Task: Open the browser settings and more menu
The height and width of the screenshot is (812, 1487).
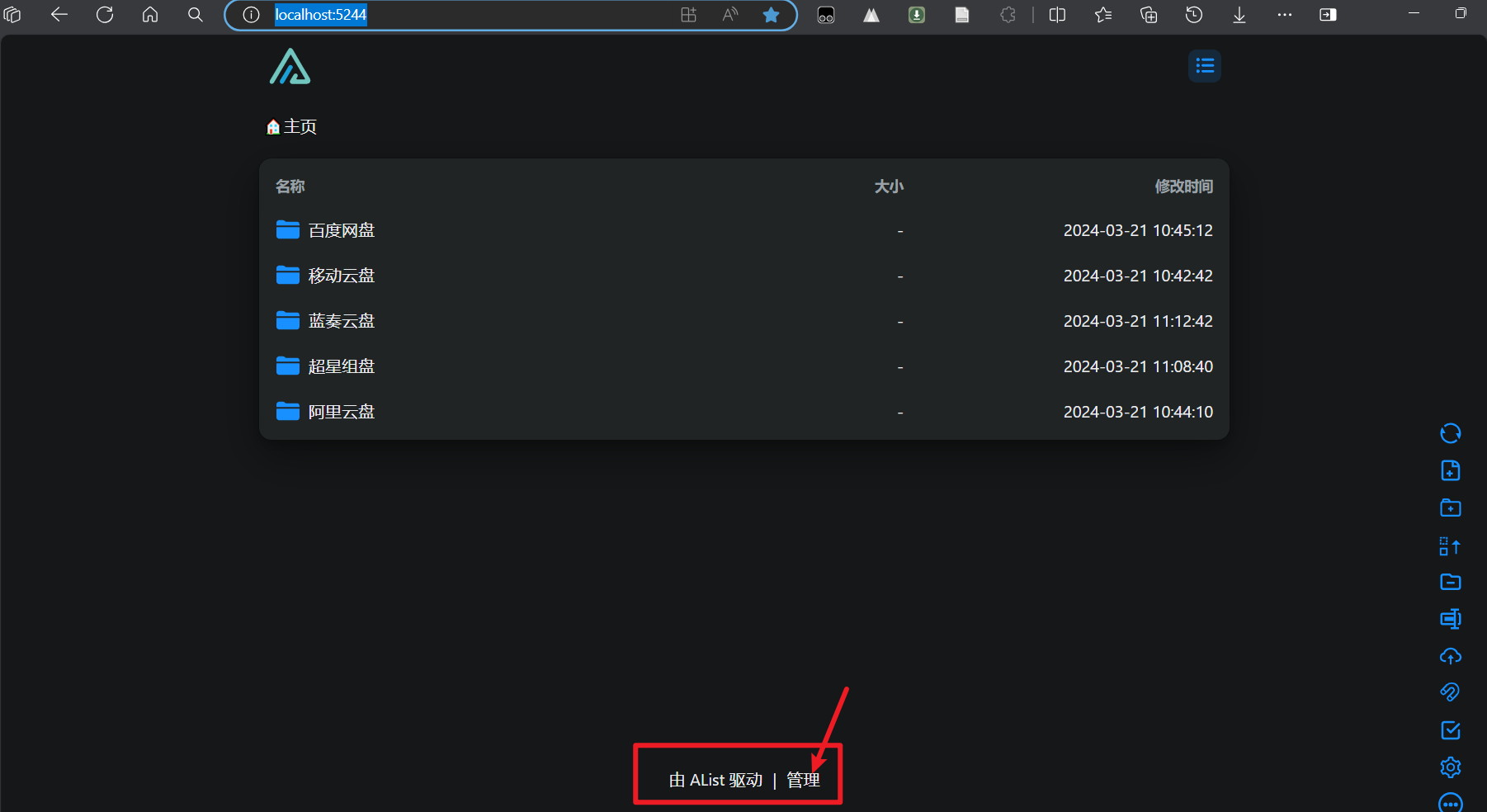Action: click(1285, 15)
